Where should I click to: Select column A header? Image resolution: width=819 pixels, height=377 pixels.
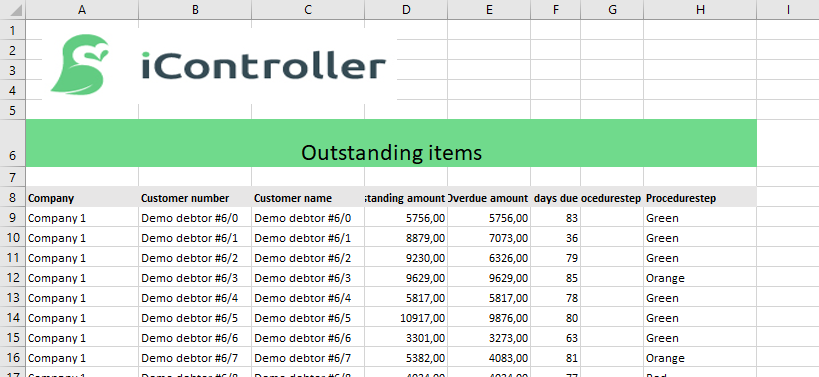coord(82,9)
